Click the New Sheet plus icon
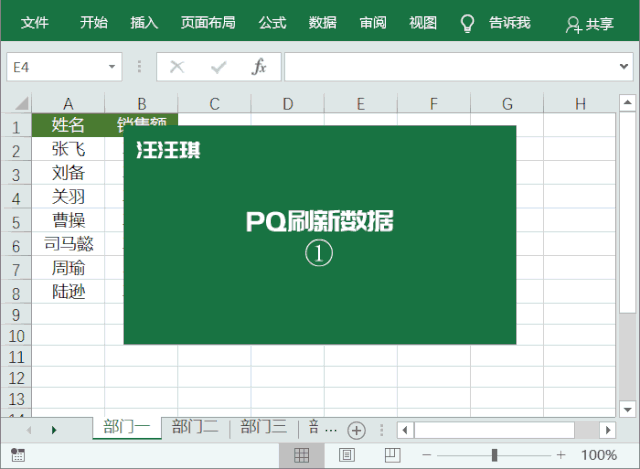640x469 pixels. pyautogui.click(x=356, y=430)
